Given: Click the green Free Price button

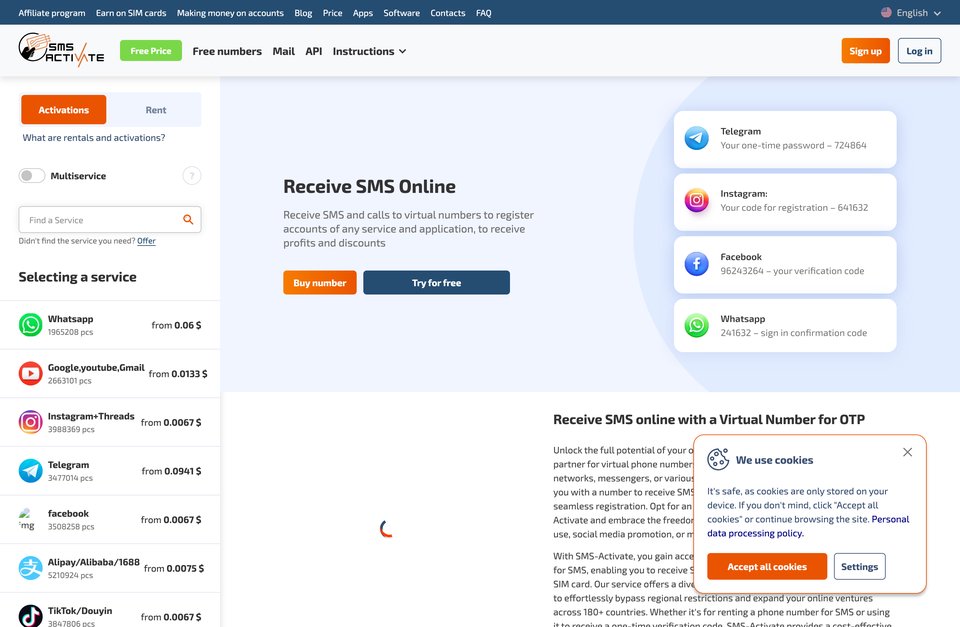Looking at the screenshot, I should 151,51.
